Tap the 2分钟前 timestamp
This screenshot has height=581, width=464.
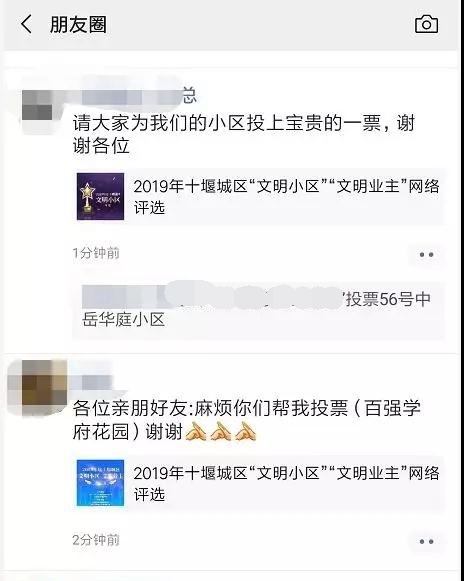click(x=96, y=540)
